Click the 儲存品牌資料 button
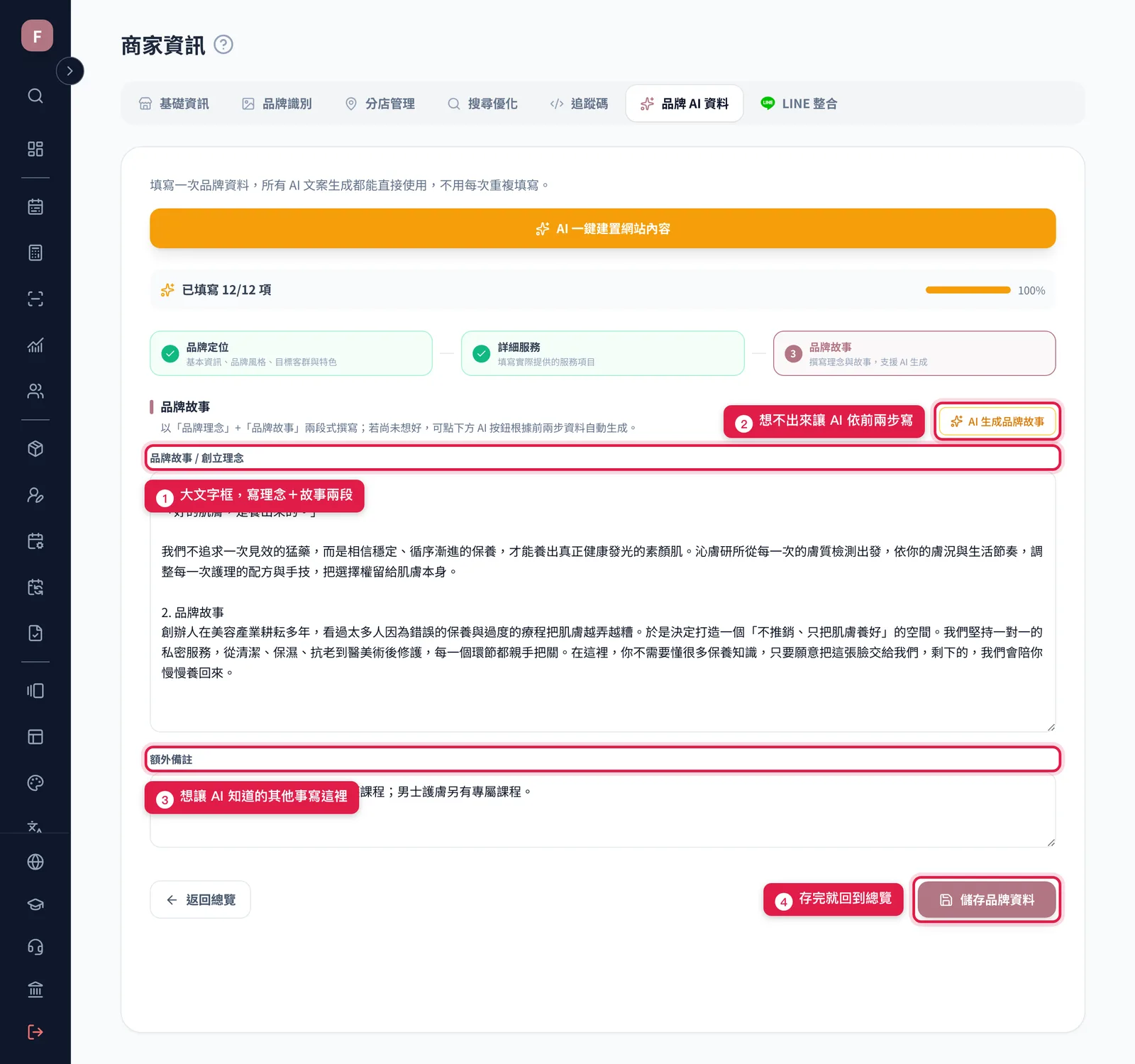 [987, 899]
